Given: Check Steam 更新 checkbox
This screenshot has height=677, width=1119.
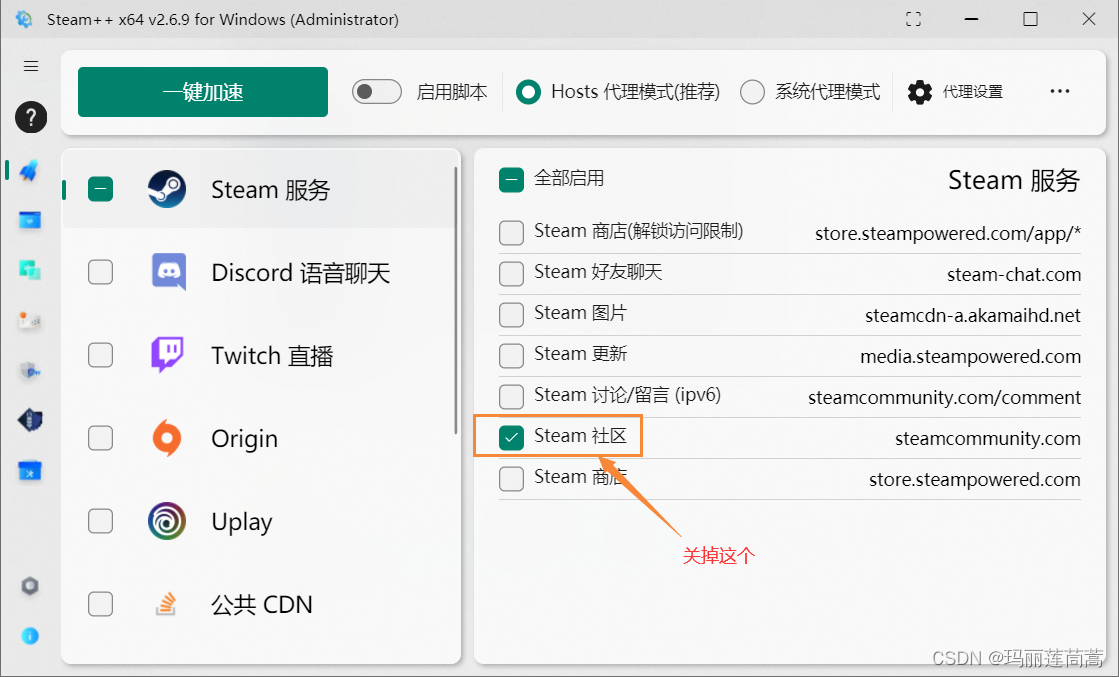Looking at the screenshot, I should click(512, 355).
